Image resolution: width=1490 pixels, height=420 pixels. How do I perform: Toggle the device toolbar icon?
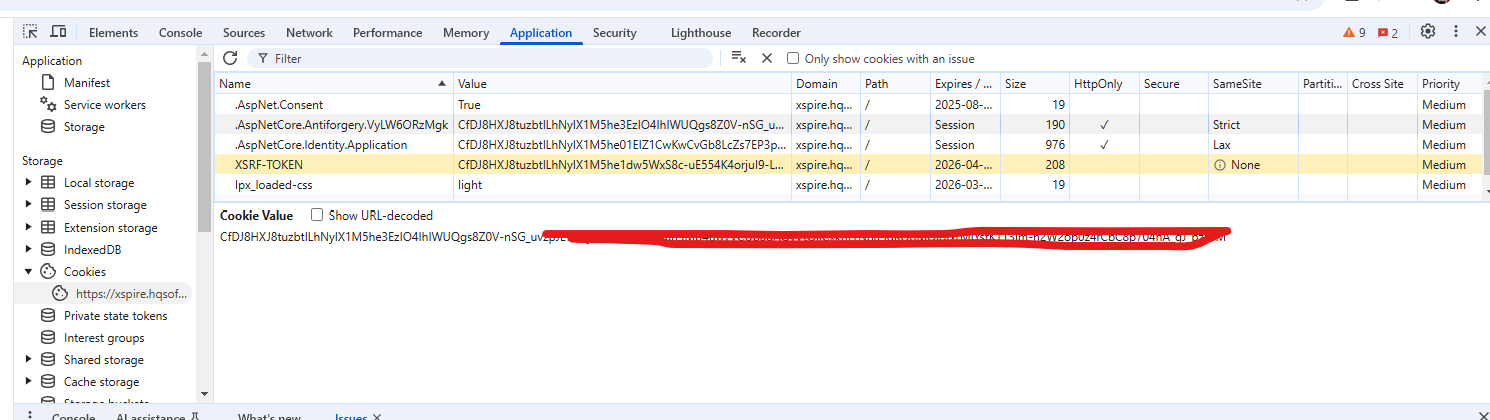click(x=59, y=32)
